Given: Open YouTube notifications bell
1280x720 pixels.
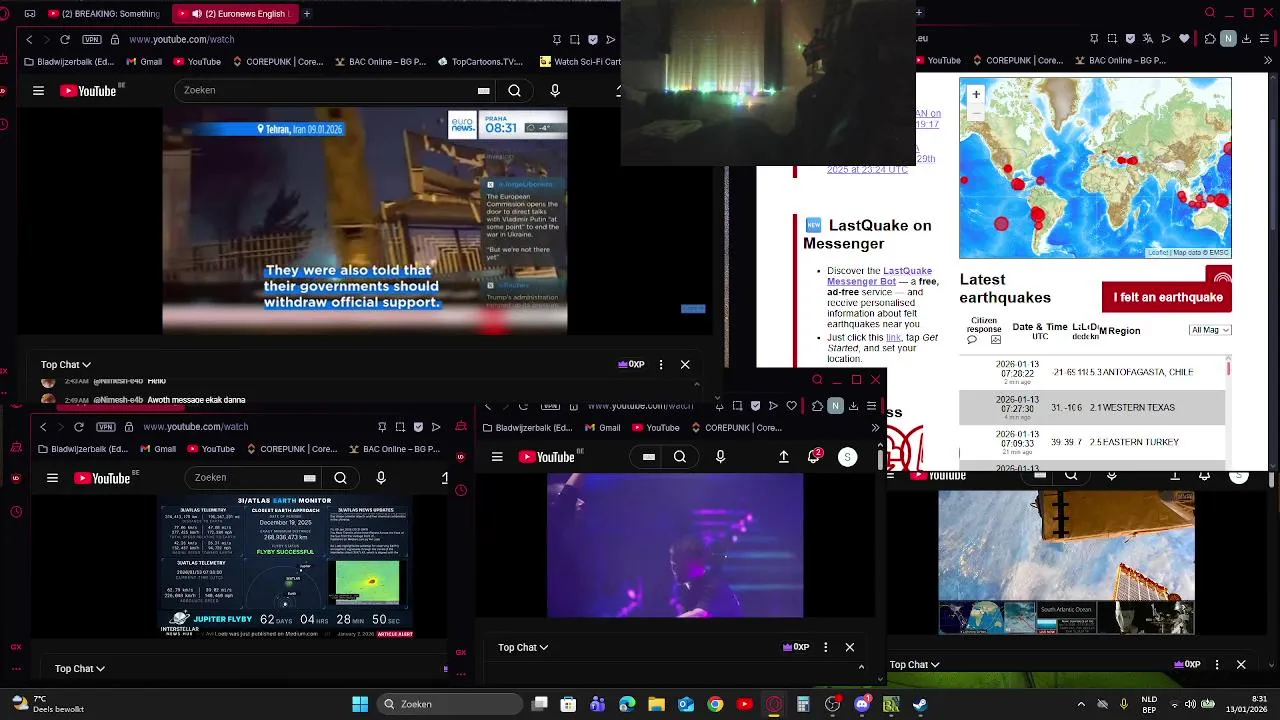Looking at the screenshot, I should click(815, 457).
